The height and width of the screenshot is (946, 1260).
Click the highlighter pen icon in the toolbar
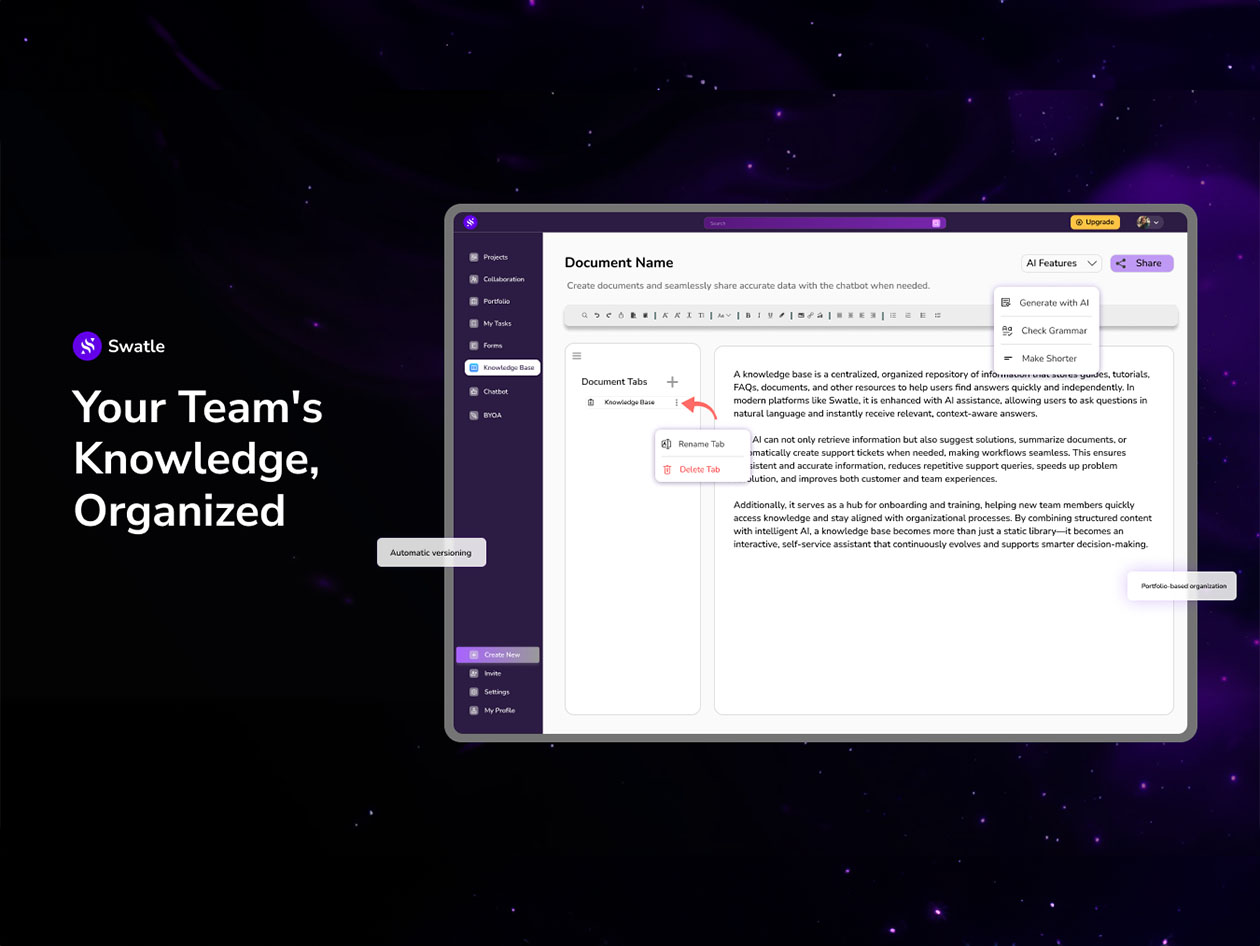coord(782,315)
